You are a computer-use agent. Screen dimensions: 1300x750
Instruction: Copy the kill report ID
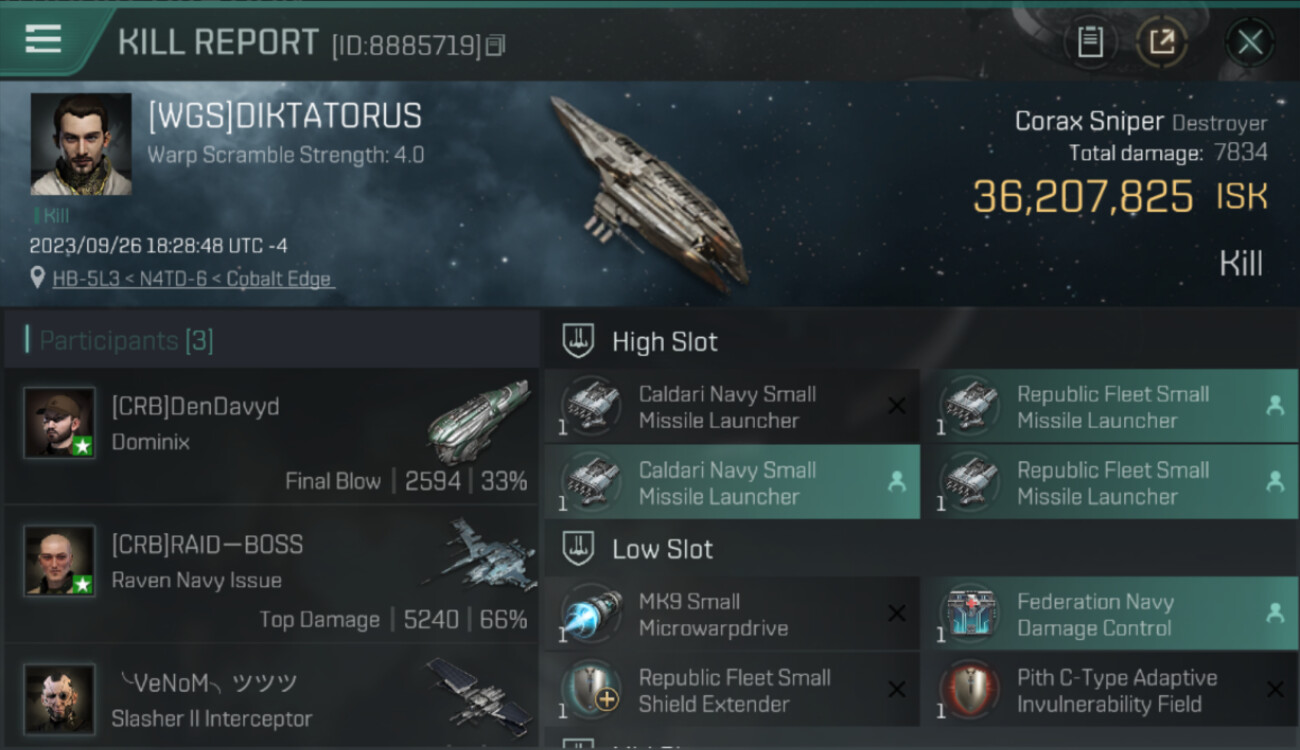(x=496, y=45)
